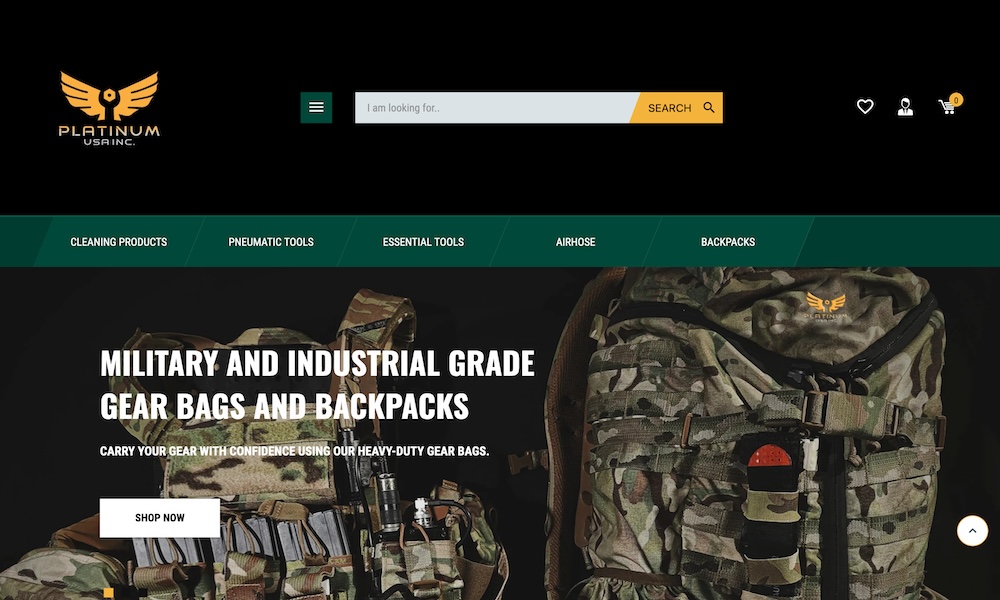Open the Airhose category
The image size is (1000, 600).
(x=575, y=242)
